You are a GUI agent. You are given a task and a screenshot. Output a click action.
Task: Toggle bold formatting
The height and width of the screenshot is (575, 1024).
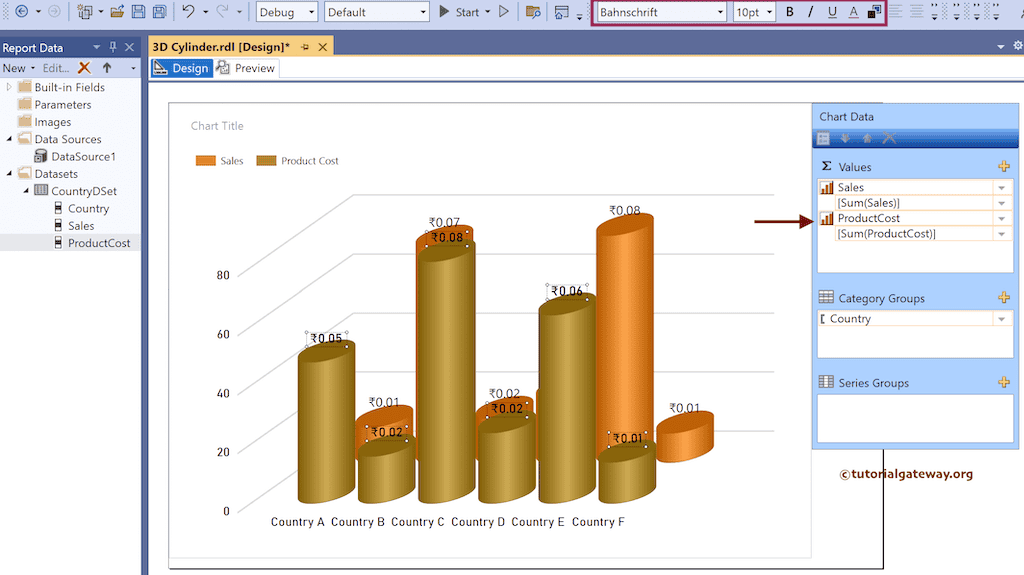(790, 12)
